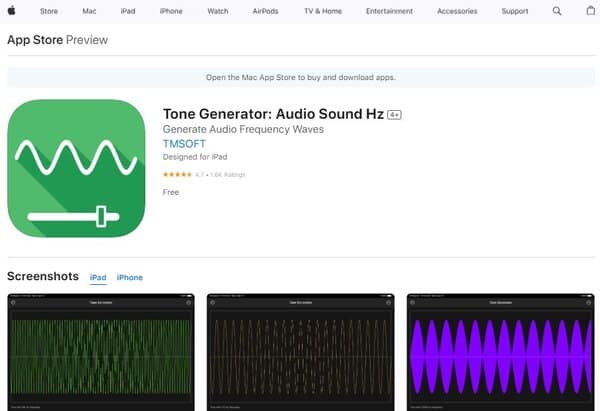600x411 pixels.
Task: Click the 'Open the Mac App Store' banner
Action: pos(301,77)
